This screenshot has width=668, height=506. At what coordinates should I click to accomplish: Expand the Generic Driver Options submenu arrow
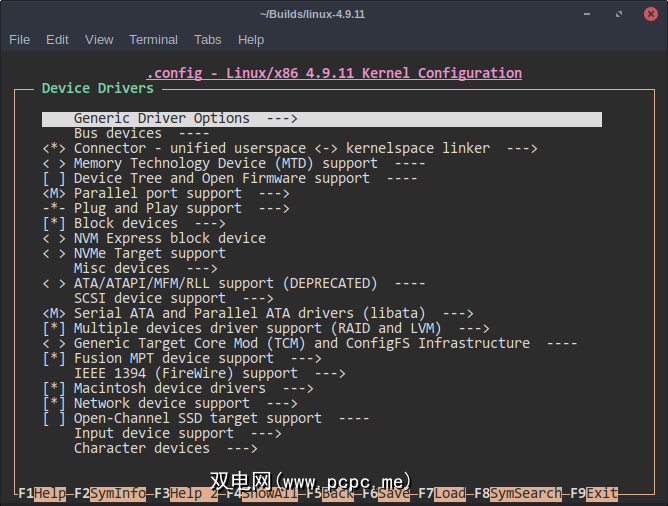pos(282,118)
